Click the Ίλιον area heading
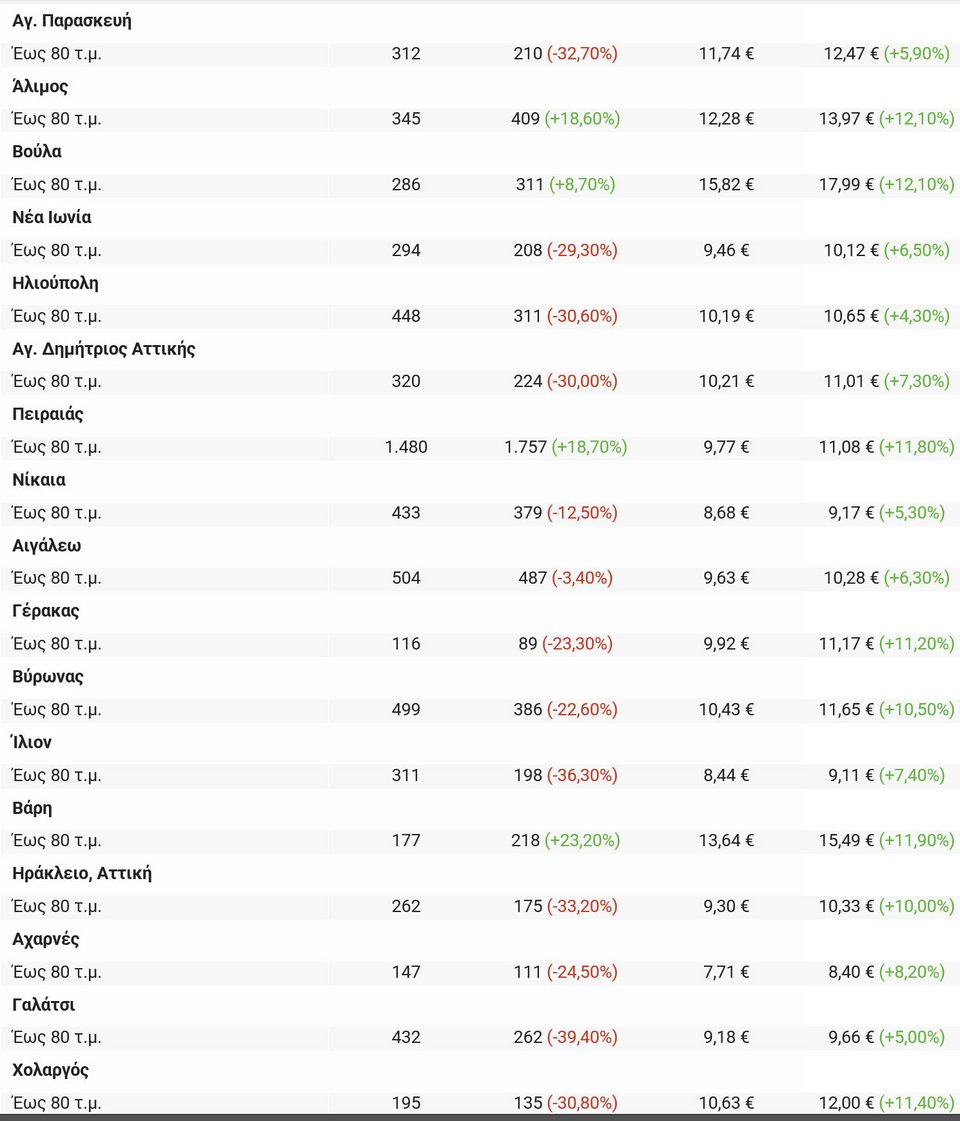This screenshot has width=960, height=1121. (32, 743)
